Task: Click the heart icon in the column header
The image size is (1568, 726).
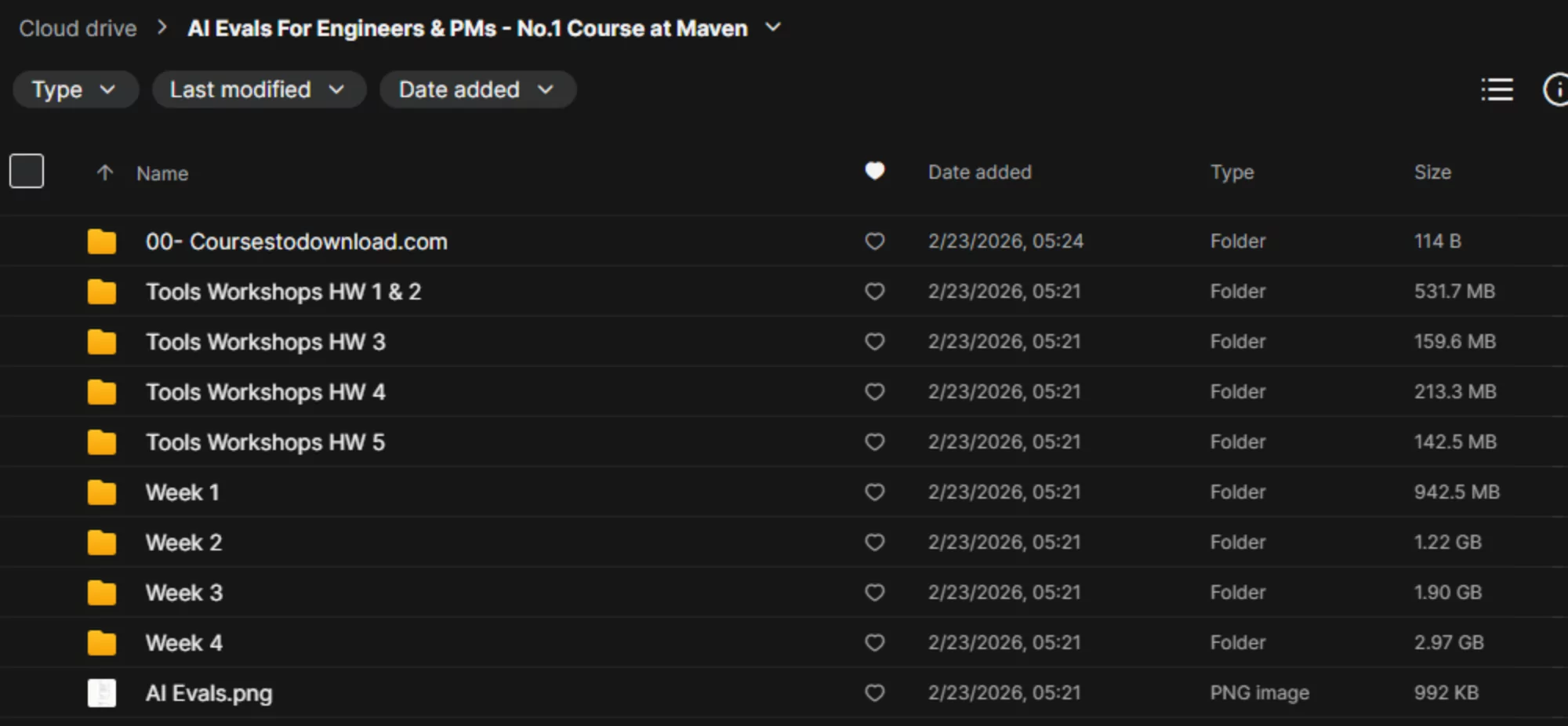Action: tap(874, 171)
